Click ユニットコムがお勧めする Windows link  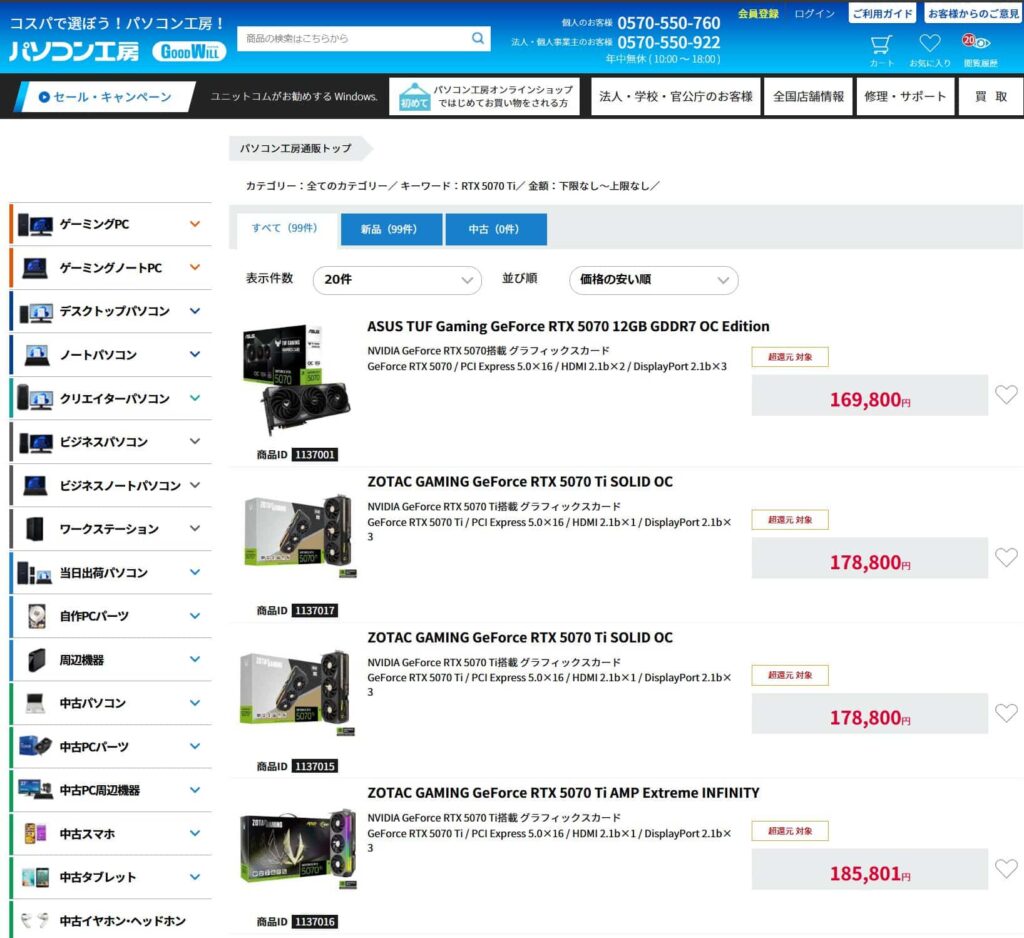point(294,97)
